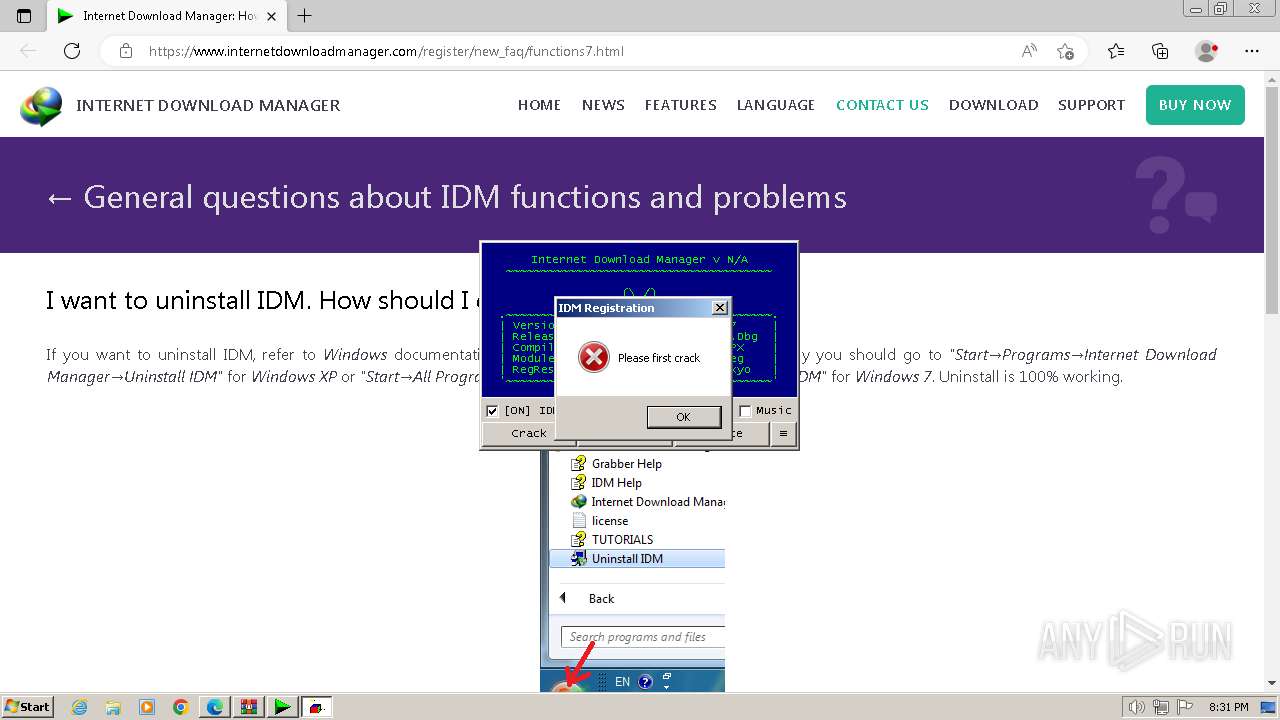Go to NEWS in the navigation bar
1280x720 pixels.
603,105
